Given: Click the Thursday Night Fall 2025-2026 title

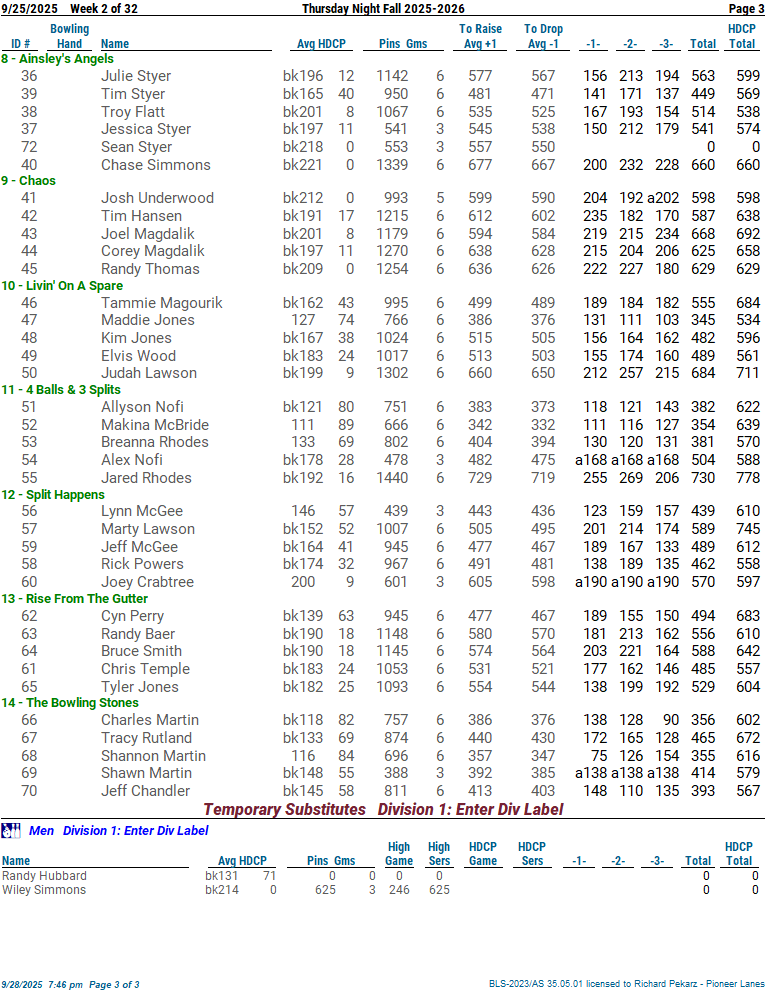Looking at the screenshot, I should pos(383,8).
